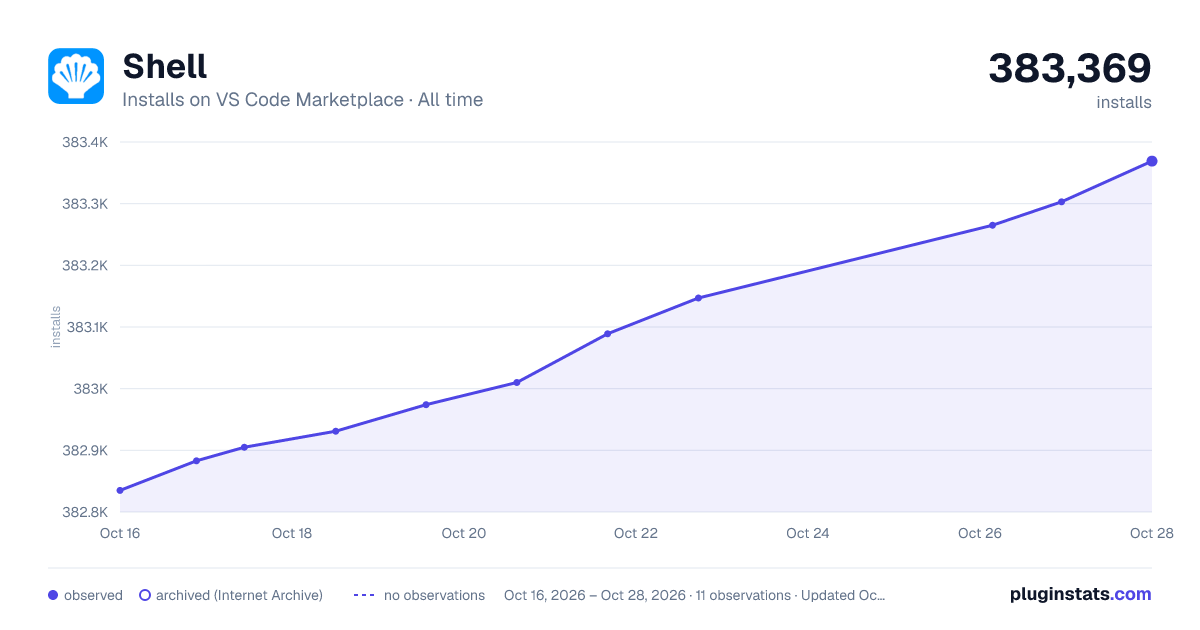1200x630 pixels.
Task: Click the 383K y-axis label
Action: click(91, 389)
